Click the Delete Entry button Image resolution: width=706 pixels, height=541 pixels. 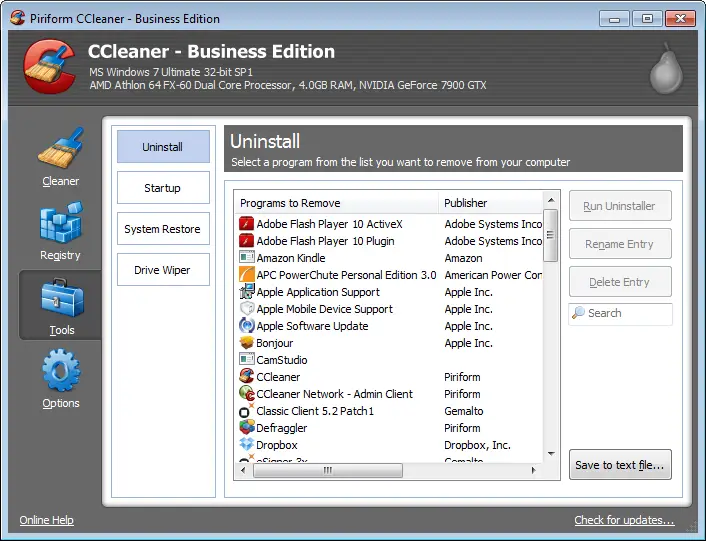(620, 282)
